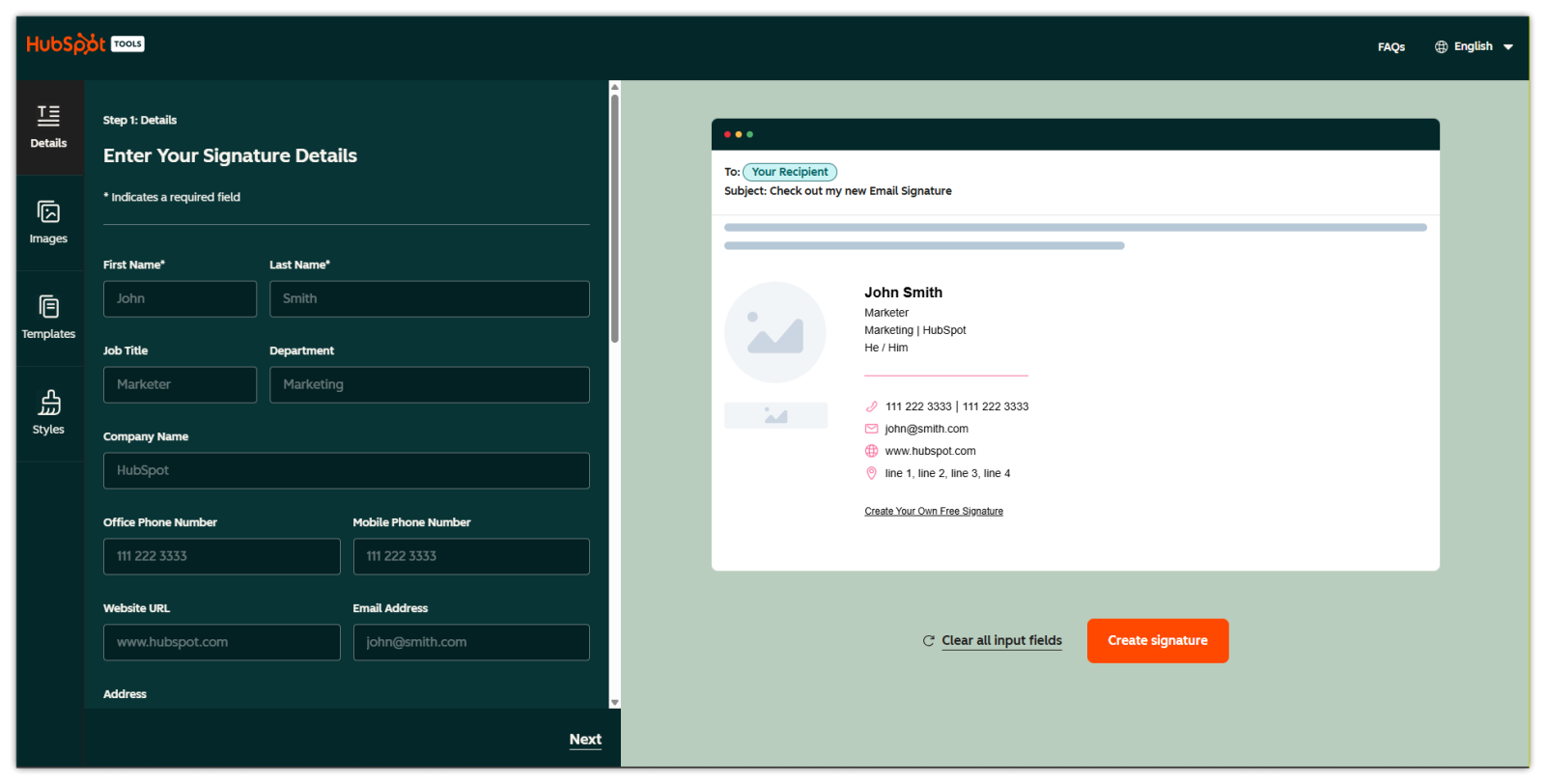Click Clear all input fields link

click(x=1000, y=640)
